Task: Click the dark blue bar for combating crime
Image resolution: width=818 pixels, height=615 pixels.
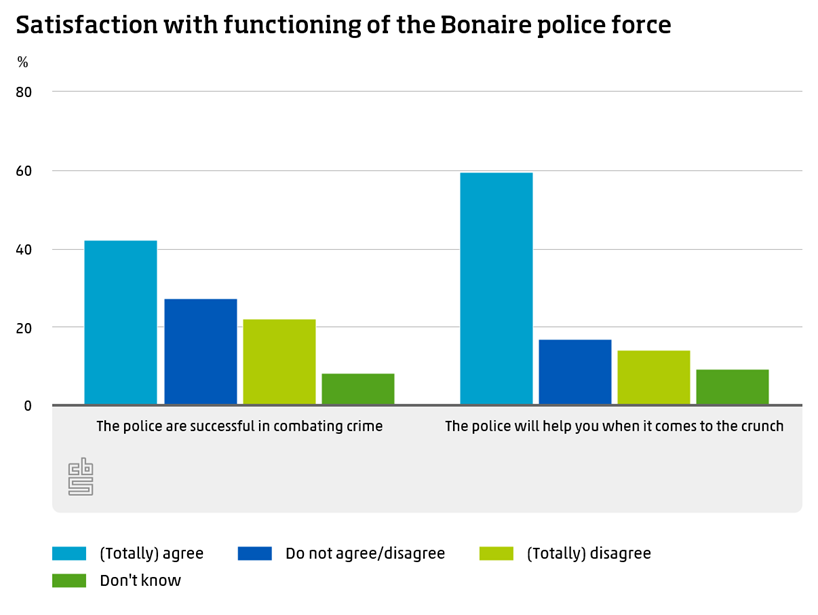Action: [x=201, y=352]
